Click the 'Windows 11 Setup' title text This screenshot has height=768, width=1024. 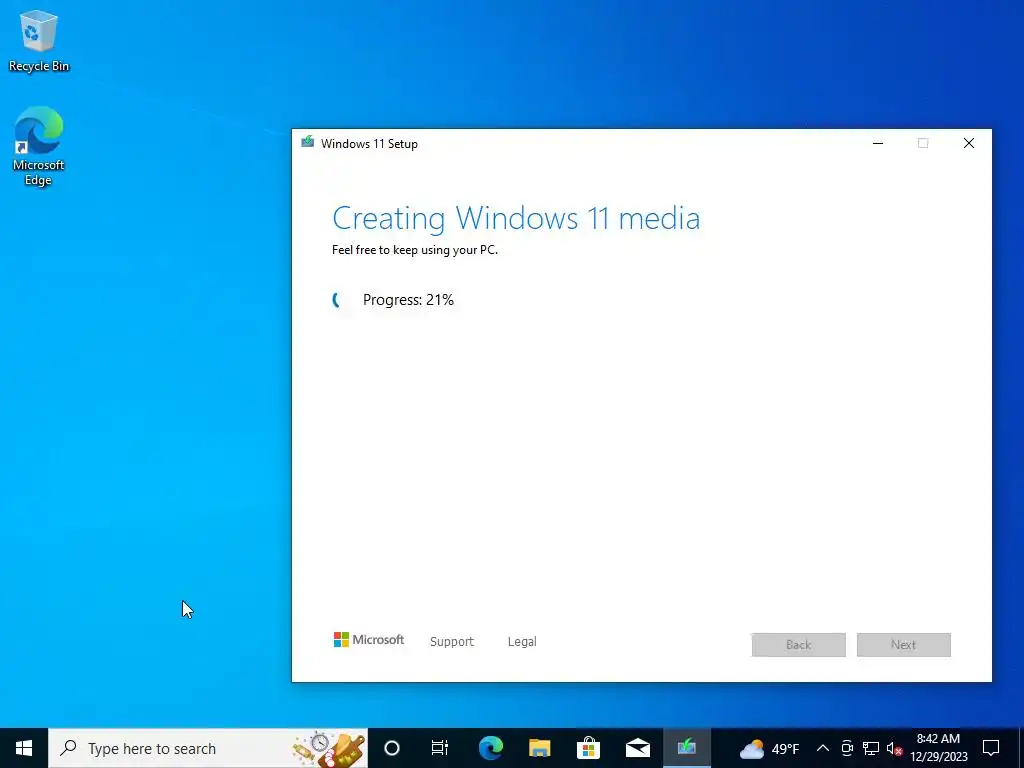[369, 144]
